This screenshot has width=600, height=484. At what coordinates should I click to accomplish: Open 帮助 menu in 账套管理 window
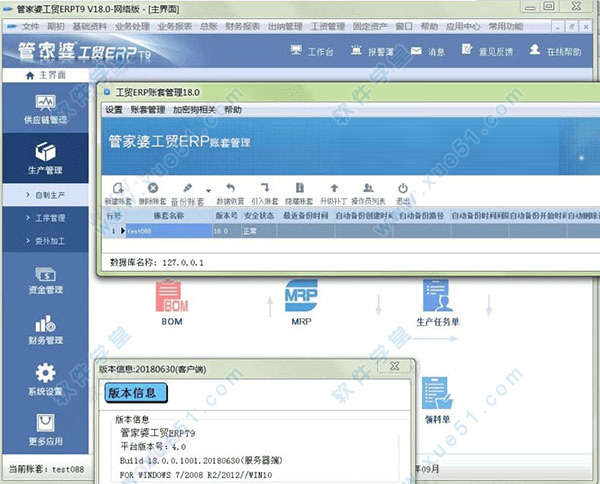233,110
